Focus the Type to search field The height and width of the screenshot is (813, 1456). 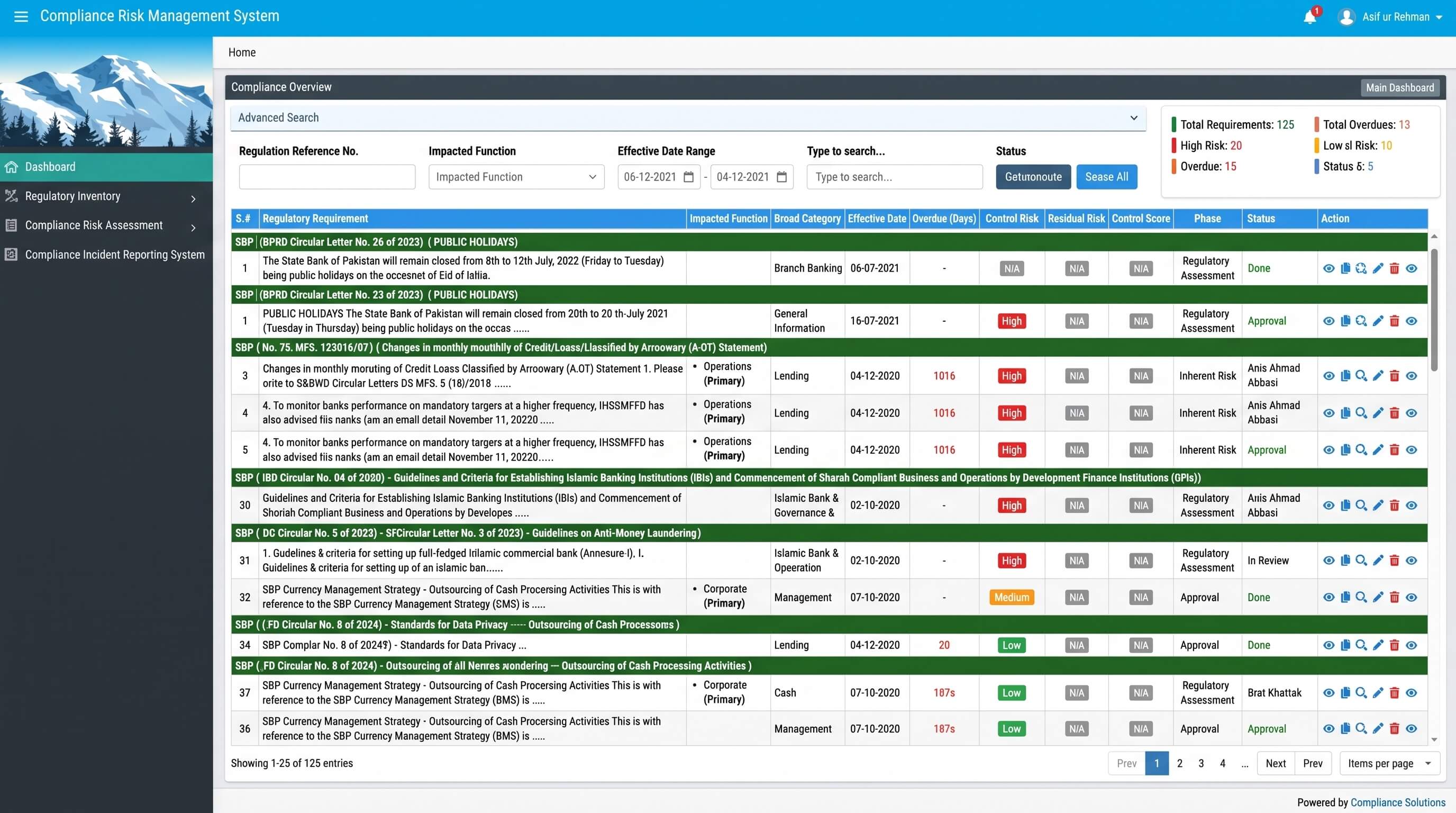click(895, 177)
